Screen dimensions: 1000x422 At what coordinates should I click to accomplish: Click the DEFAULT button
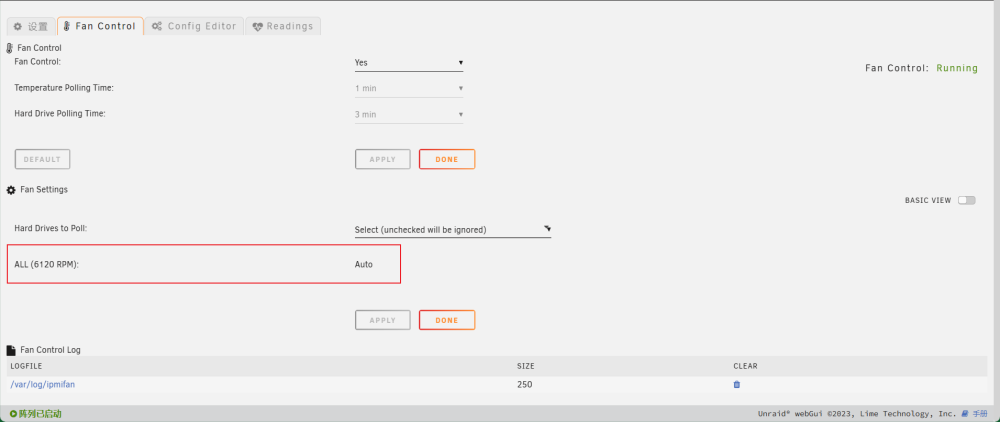click(x=42, y=159)
